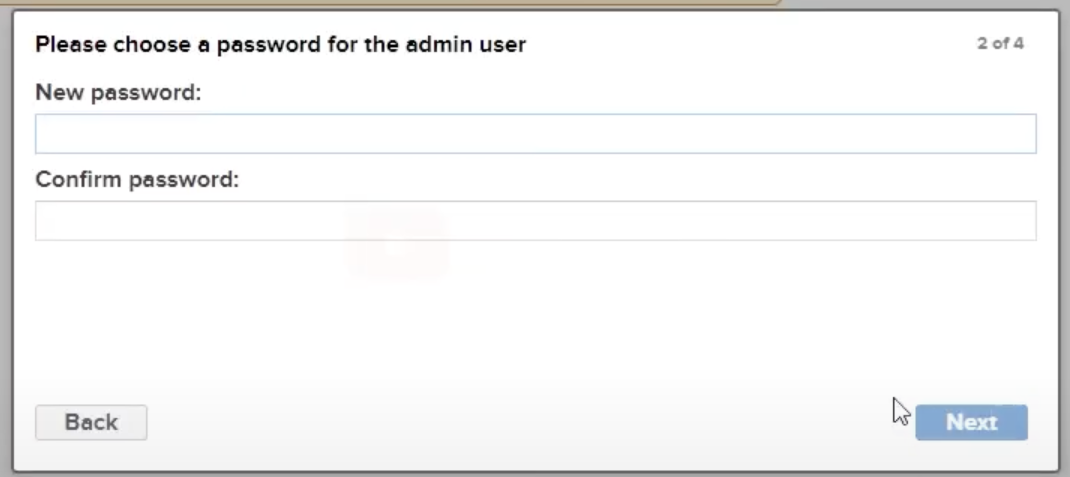The height and width of the screenshot is (477, 1070).
Task: Proceed with the Next button
Action: 971,422
